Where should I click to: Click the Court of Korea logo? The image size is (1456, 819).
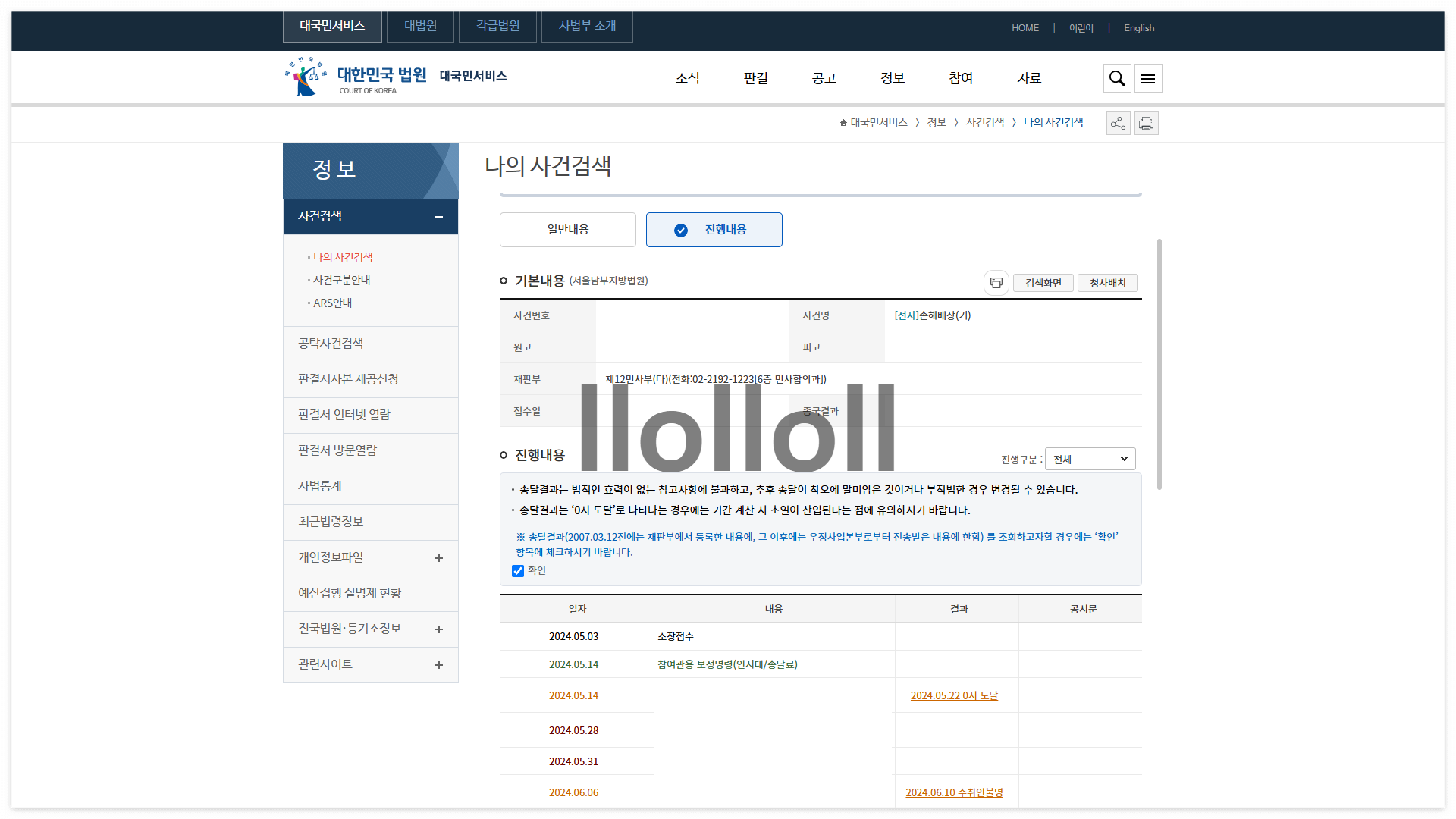pyautogui.click(x=355, y=77)
